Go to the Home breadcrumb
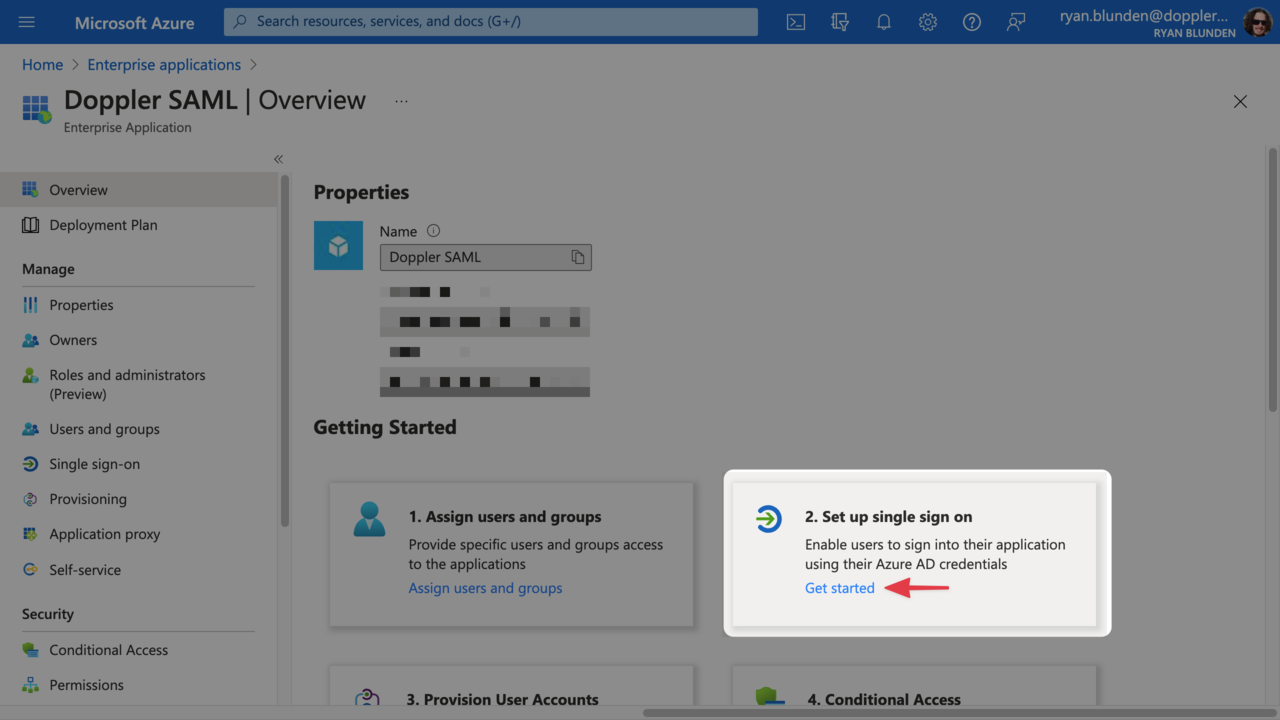Image resolution: width=1280 pixels, height=720 pixels. (x=42, y=65)
